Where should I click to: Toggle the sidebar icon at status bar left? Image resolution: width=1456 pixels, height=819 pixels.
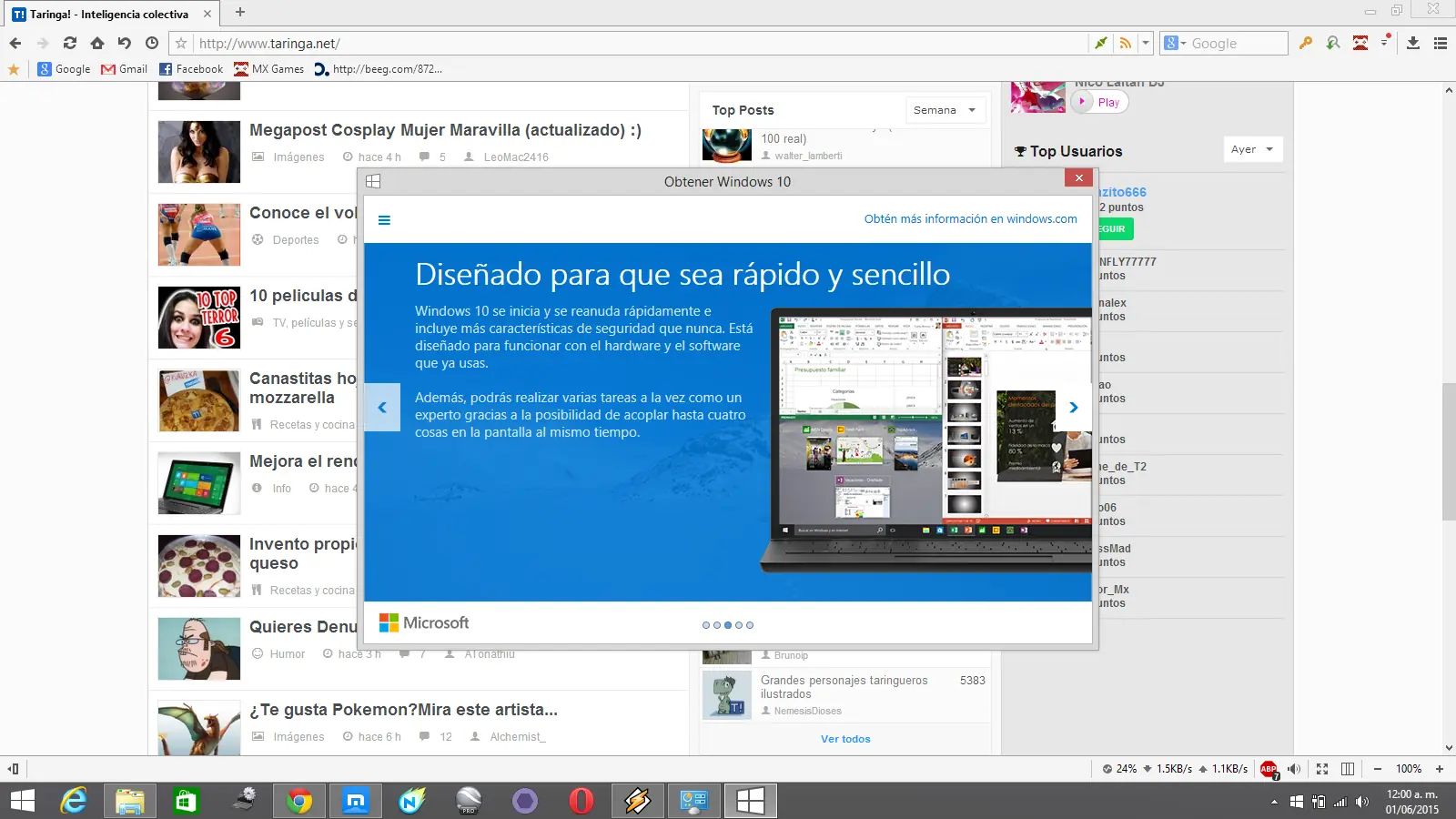click(13, 769)
